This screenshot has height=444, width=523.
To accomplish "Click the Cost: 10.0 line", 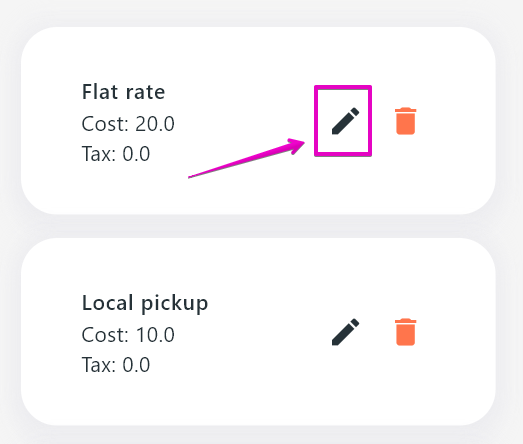I will point(128,335).
